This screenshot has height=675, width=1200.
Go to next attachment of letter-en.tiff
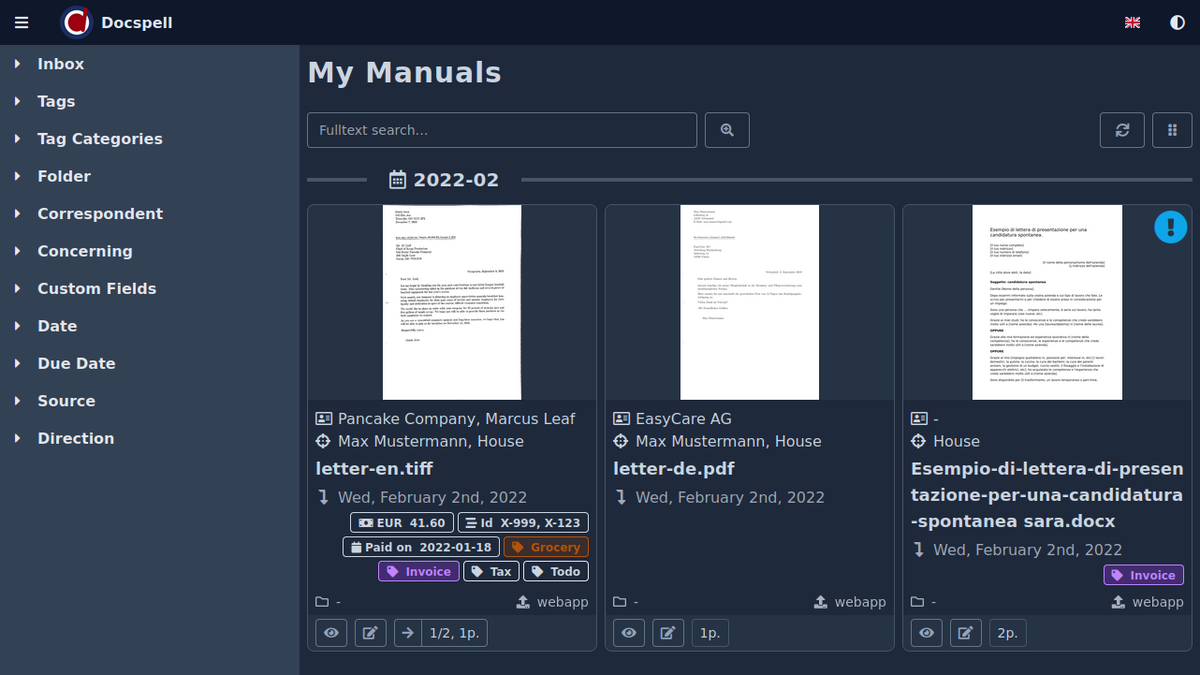pos(408,633)
